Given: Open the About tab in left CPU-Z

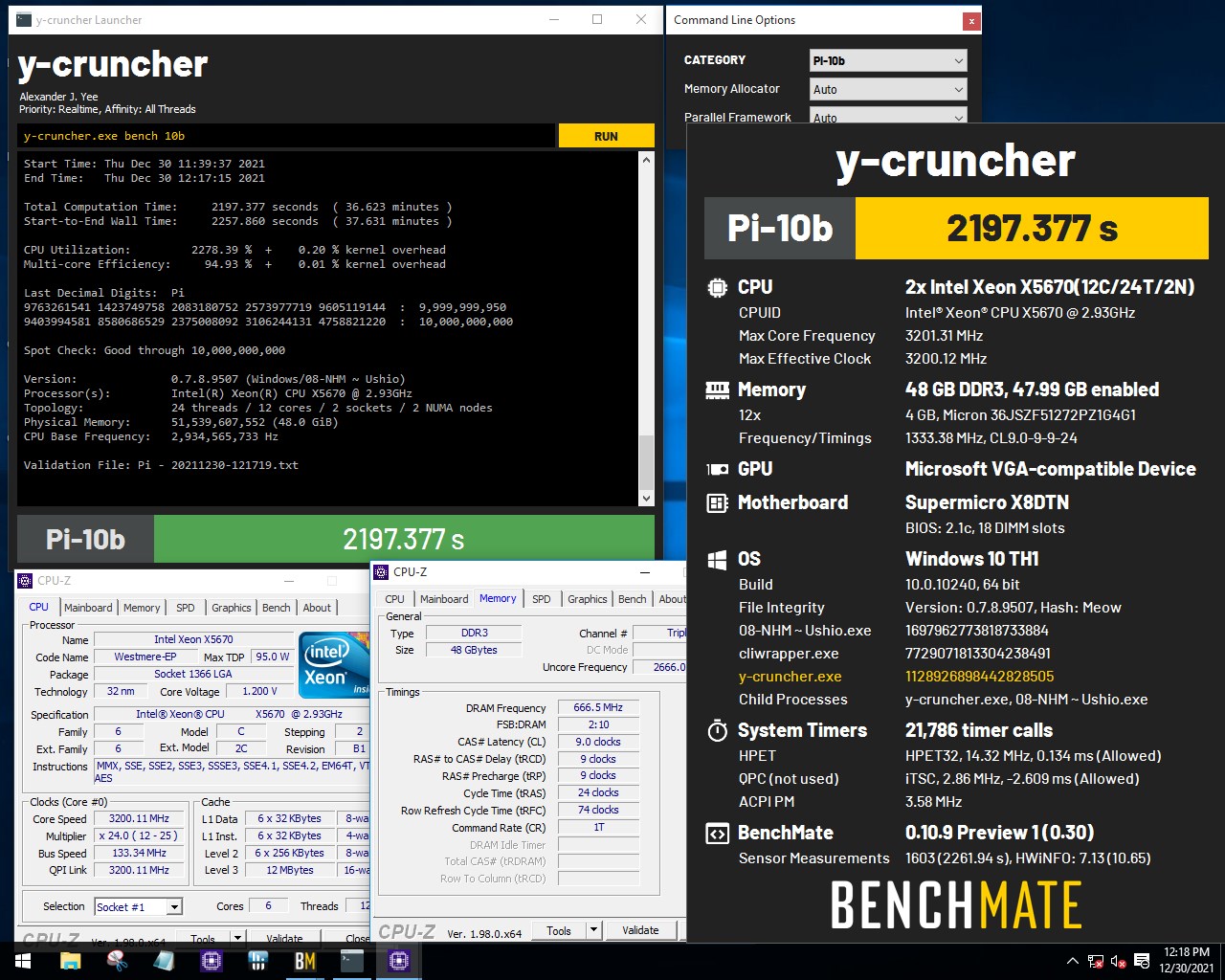Looking at the screenshot, I should (x=317, y=608).
